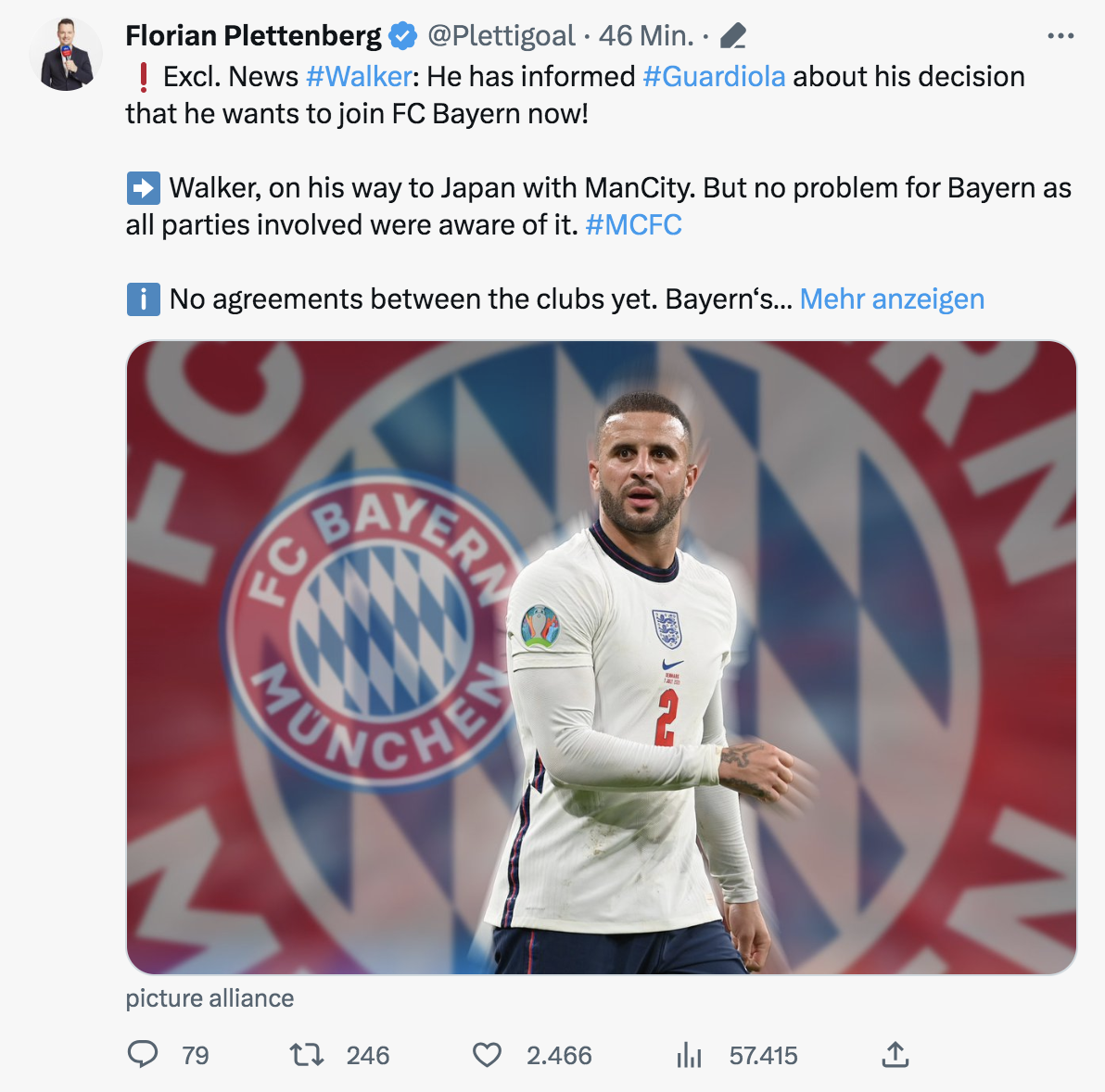Click the share upload icon
1105x1092 pixels.
(895, 1055)
